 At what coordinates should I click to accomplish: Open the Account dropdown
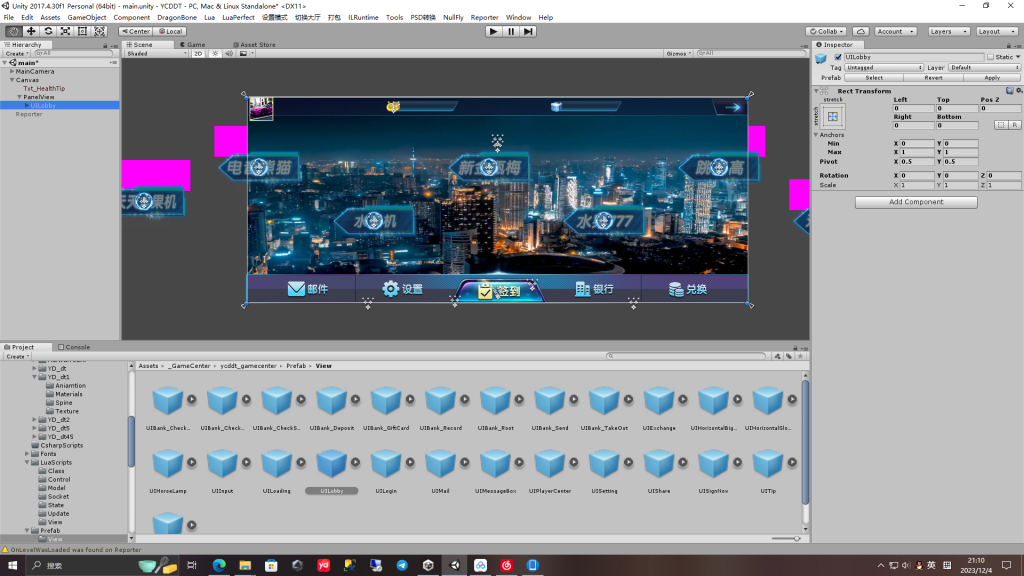coord(895,31)
